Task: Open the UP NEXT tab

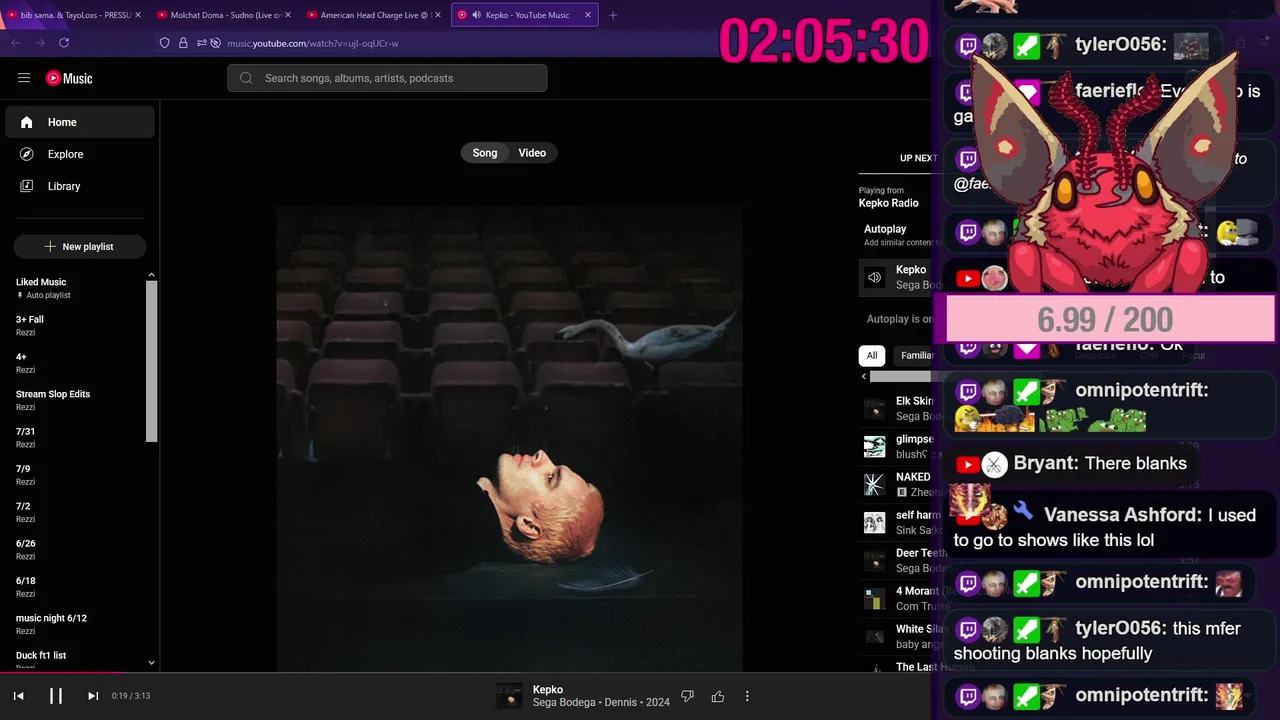Action: 917,158
